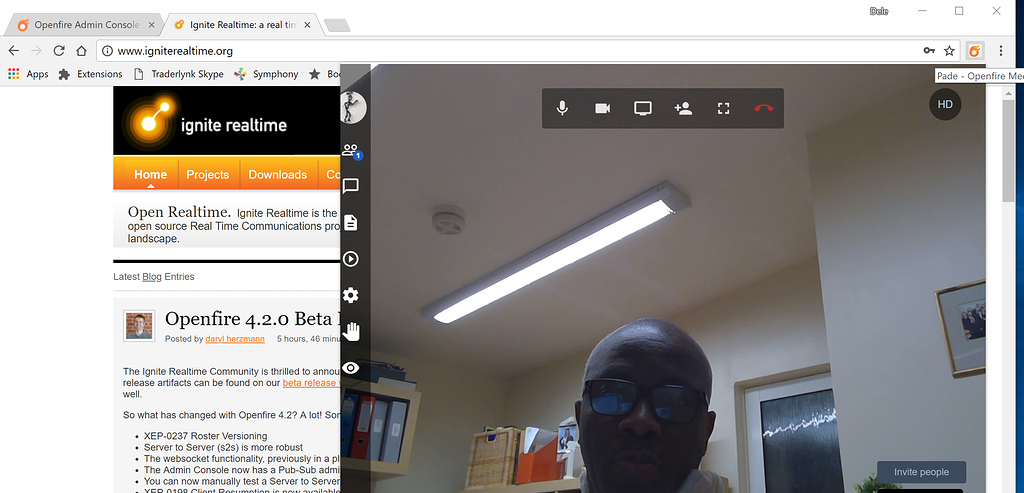
Task: Open the shared document icon
Action: 351,223
